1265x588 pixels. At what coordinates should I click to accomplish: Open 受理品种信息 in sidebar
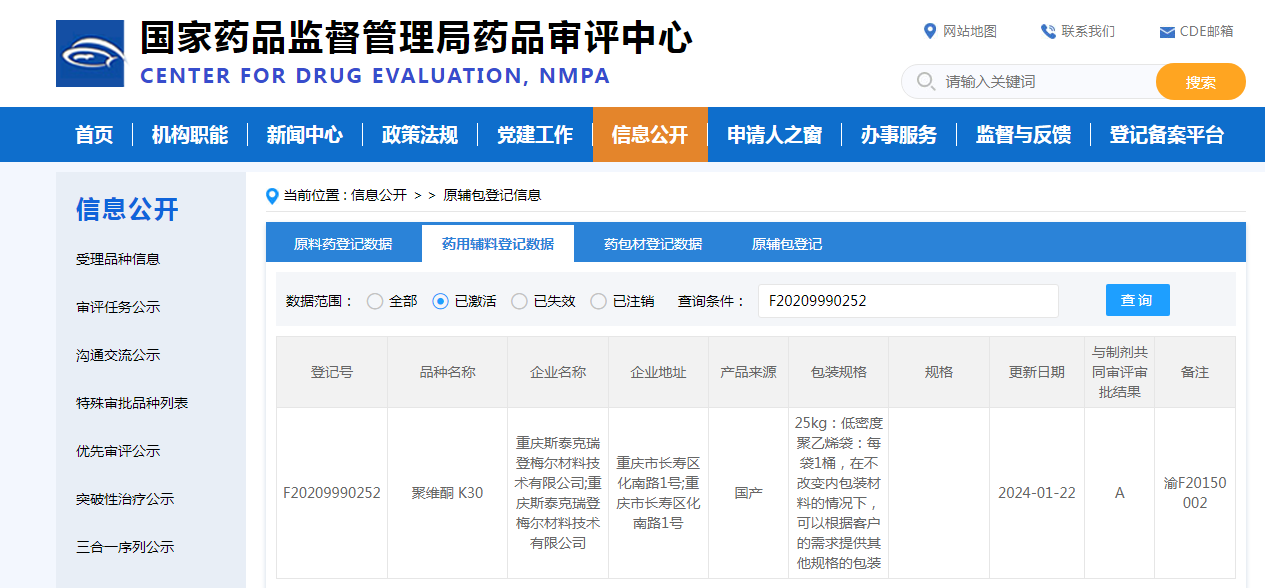point(118,259)
